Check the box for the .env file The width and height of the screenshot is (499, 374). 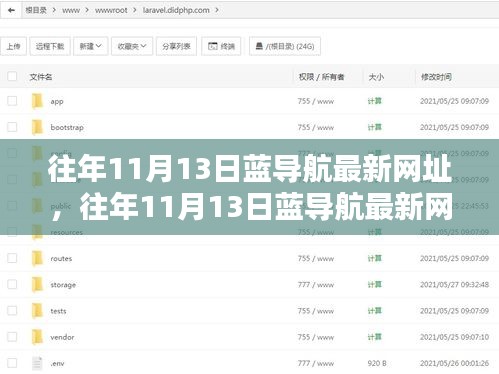(x=12, y=363)
